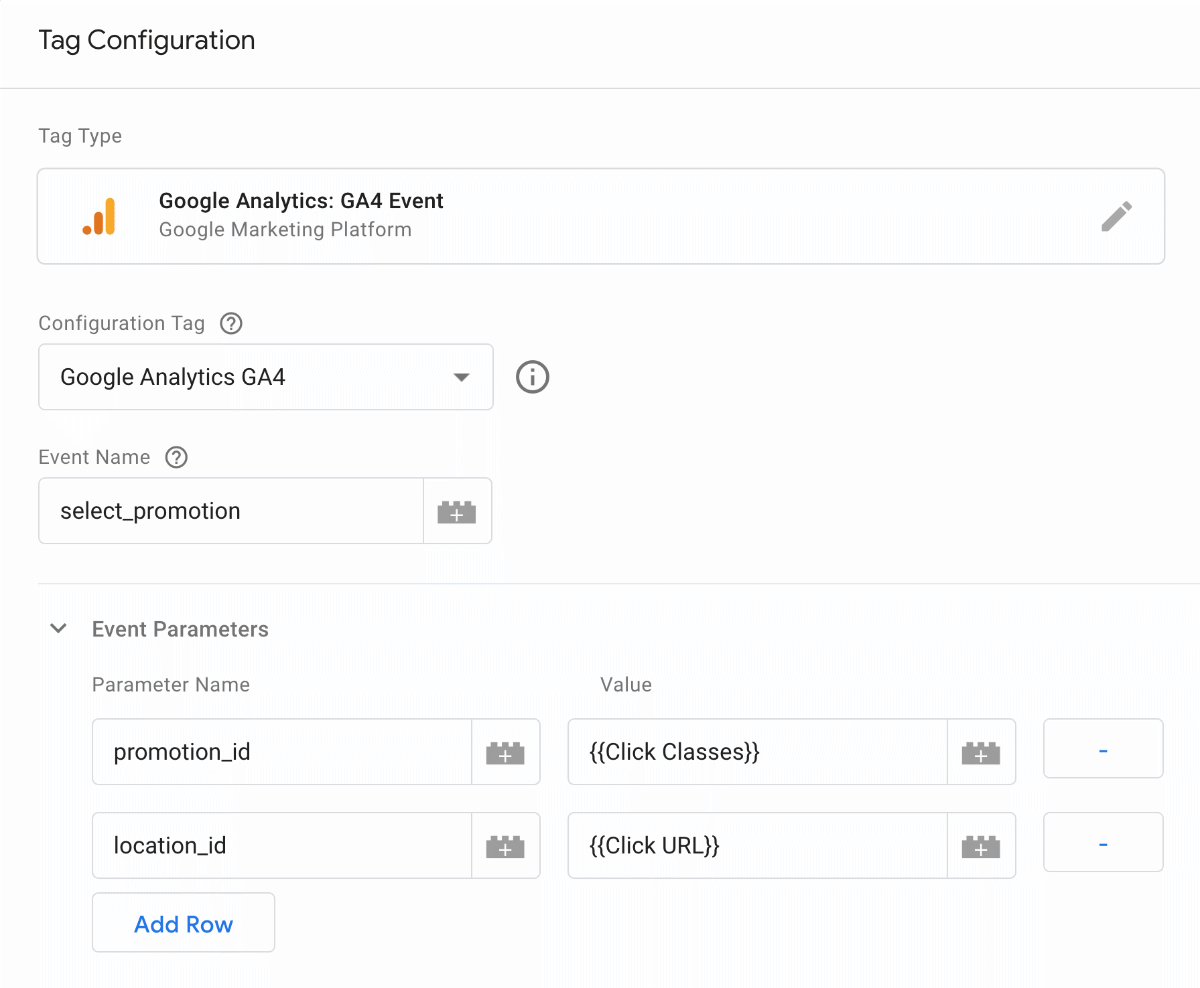Open variable picker for promotion_id name
The image size is (1200, 988).
505,752
